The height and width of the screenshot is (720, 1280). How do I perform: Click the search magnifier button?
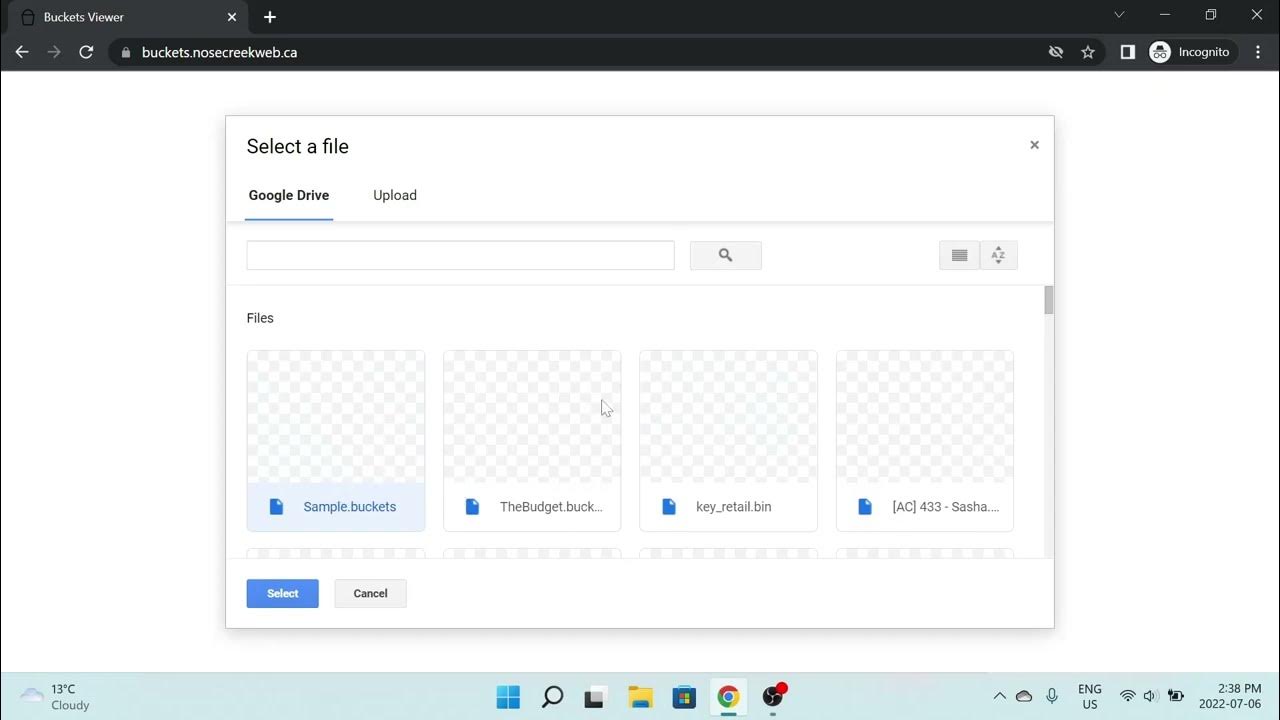point(726,255)
